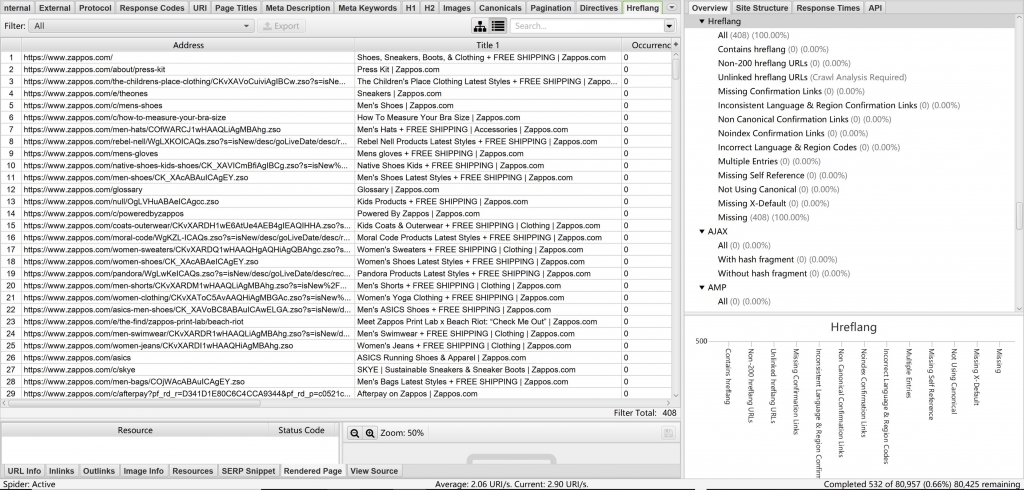Click the plus icon to add columns
The width and height of the screenshot is (1024, 490).
[x=676, y=44]
